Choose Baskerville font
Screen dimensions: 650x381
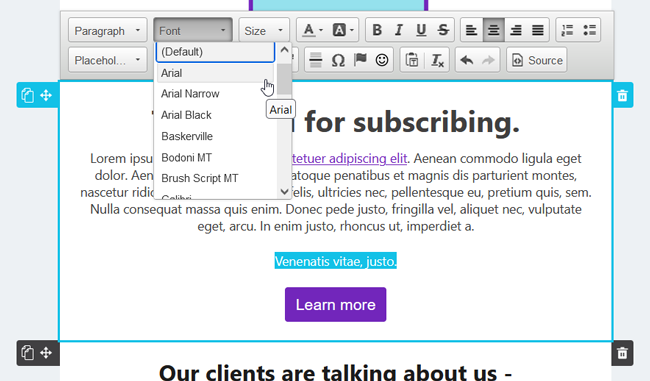coord(215,136)
